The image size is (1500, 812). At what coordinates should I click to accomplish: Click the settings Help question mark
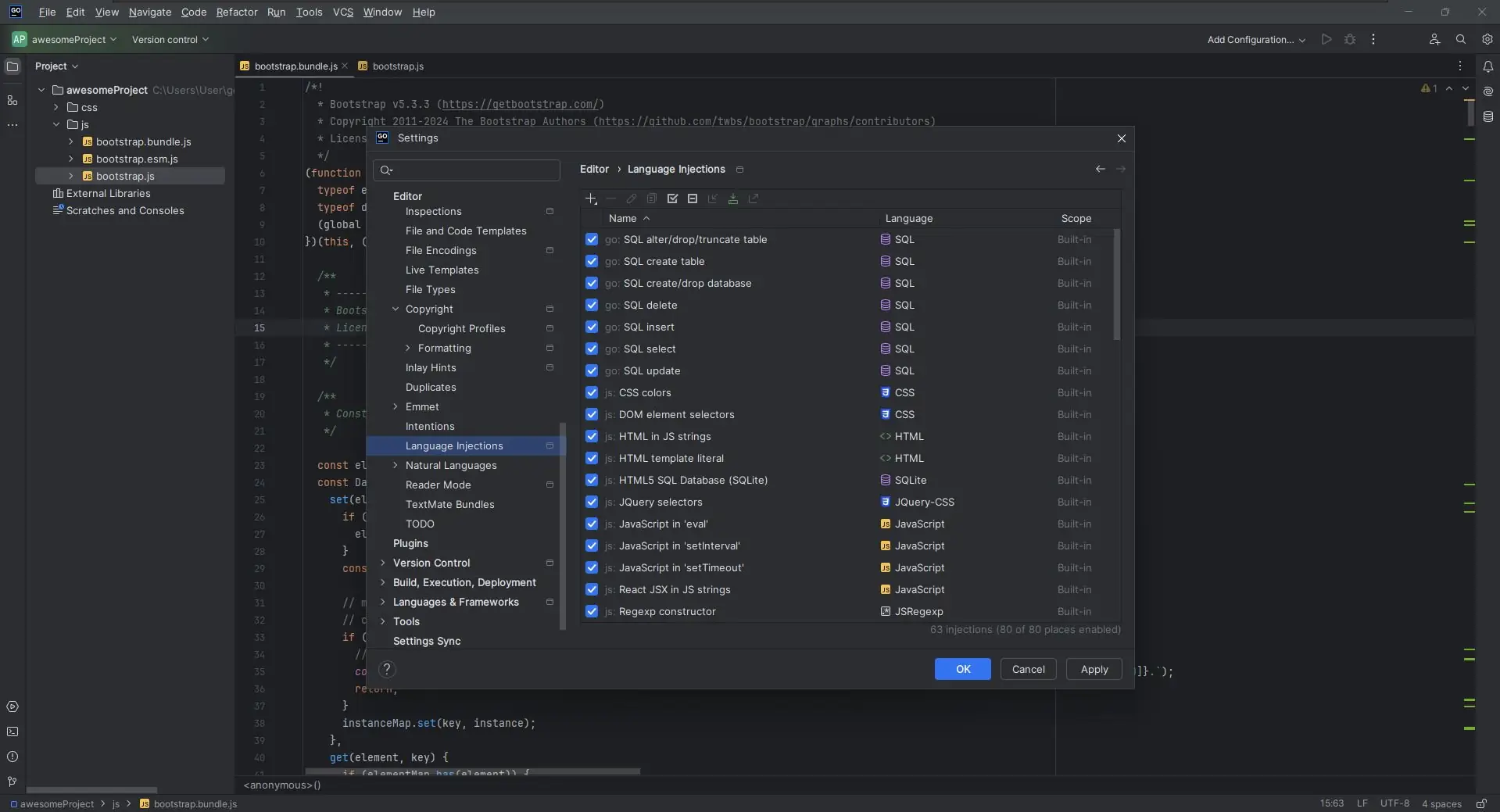coord(387,669)
